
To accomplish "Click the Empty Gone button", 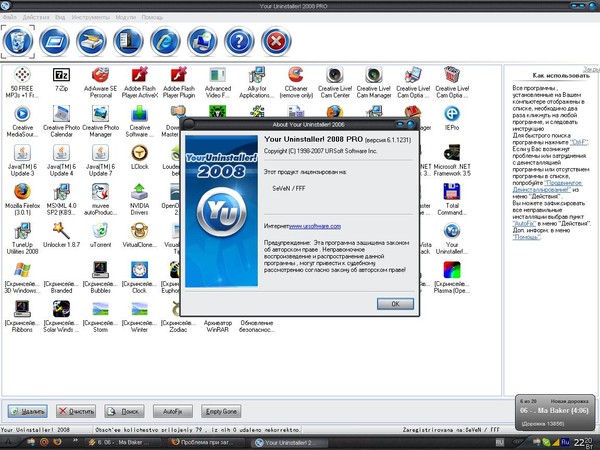I will [220, 411].
